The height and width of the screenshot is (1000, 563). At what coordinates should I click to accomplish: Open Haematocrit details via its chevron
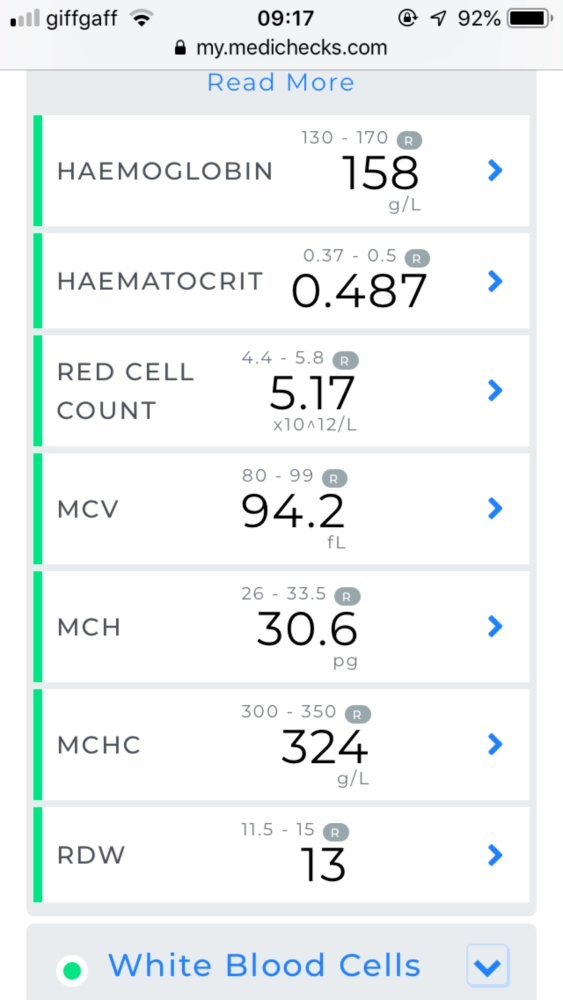coord(495,281)
